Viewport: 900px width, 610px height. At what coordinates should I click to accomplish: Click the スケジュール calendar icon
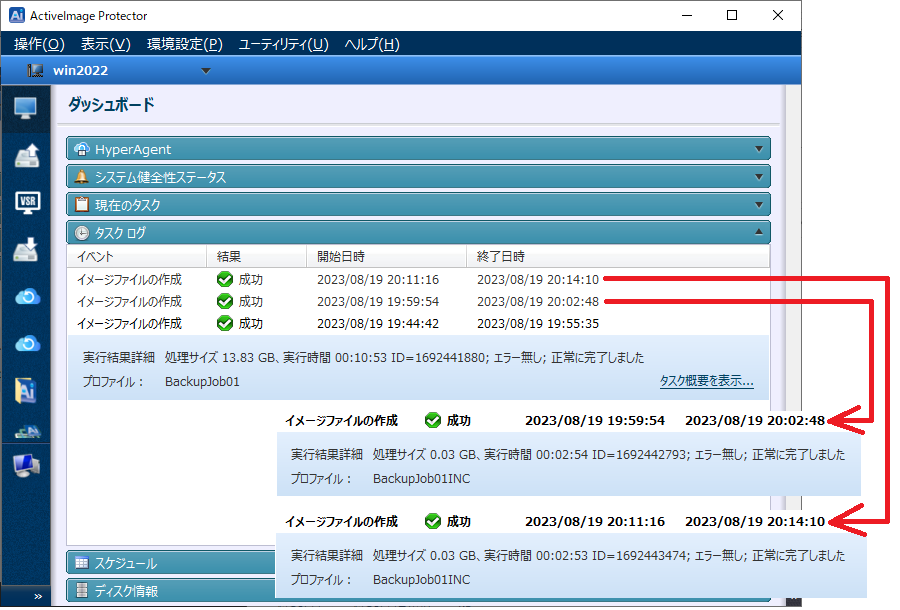coord(82,563)
